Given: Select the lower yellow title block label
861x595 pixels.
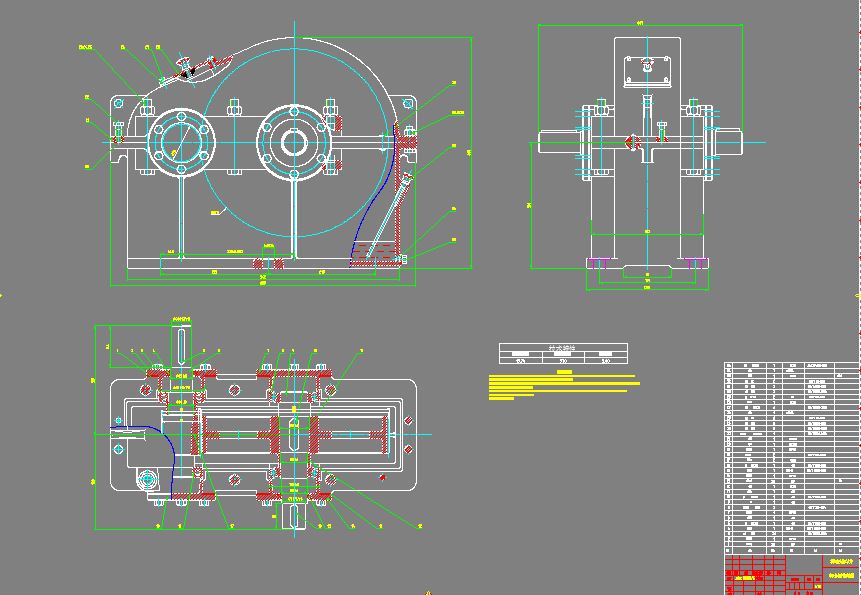Looking at the screenshot, I should (x=841, y=576).
